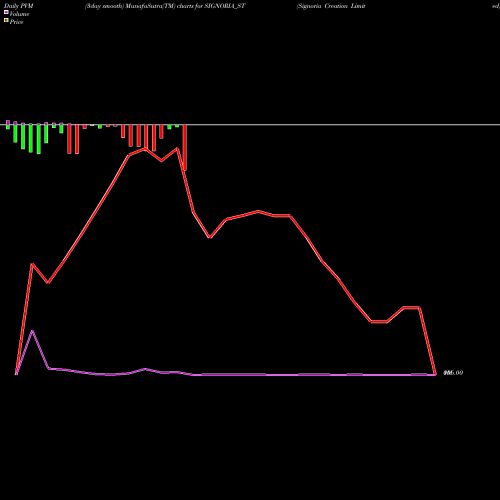Click the 'Signoria Creation Limit' company name text
Image resolution: width=500 pixels, height=500 pixels.
[331, 6]
